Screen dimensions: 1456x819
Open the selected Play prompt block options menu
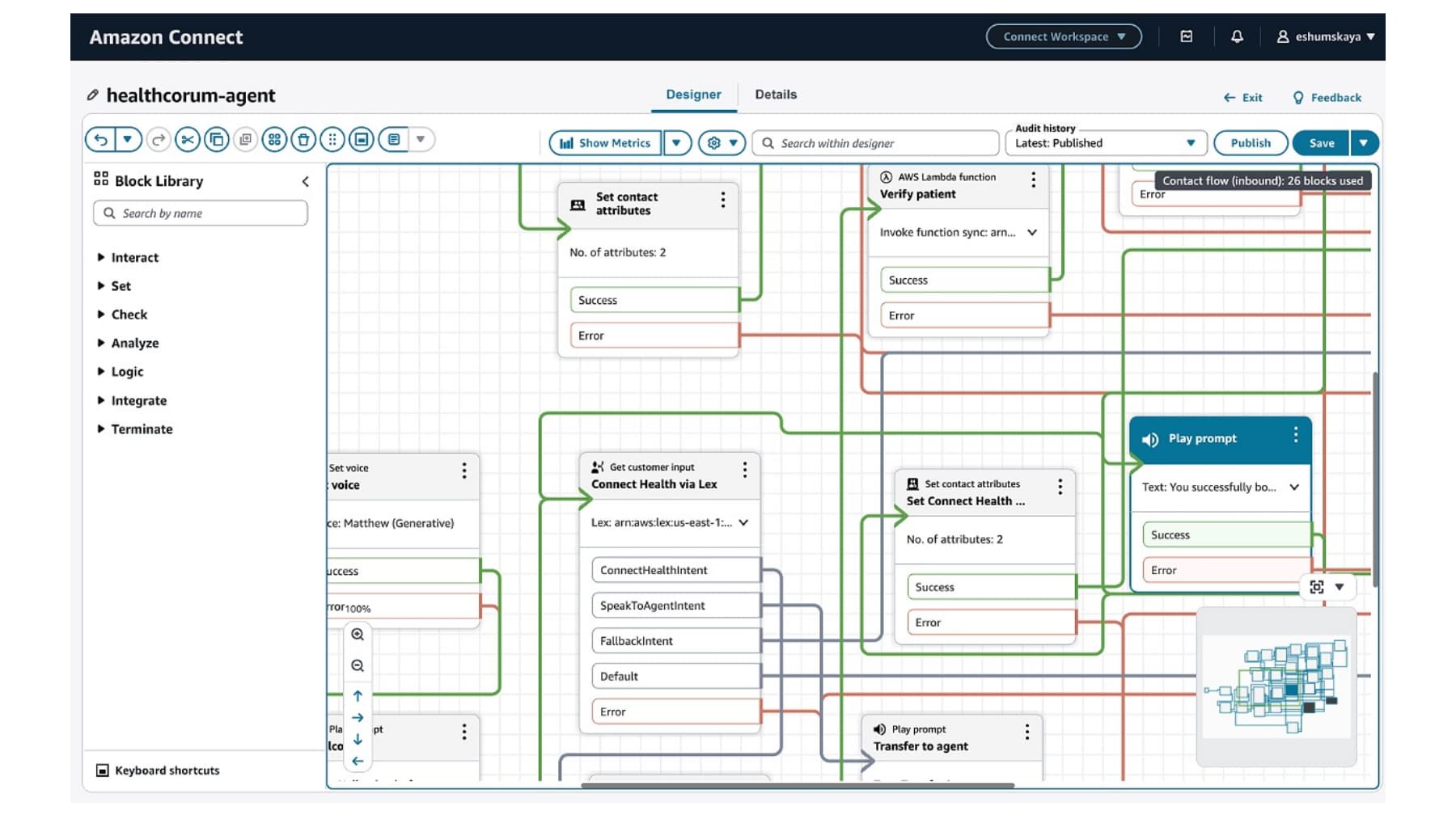point(1296,435)
